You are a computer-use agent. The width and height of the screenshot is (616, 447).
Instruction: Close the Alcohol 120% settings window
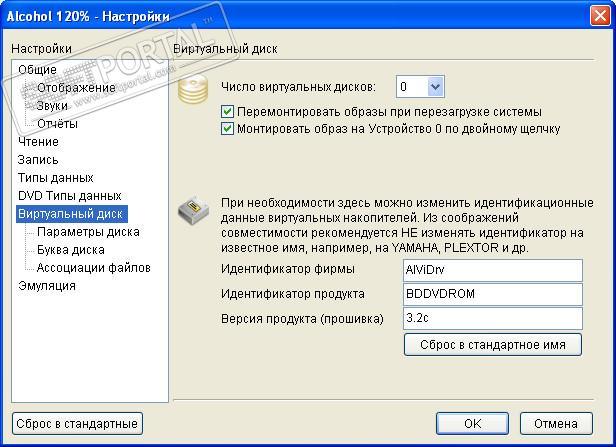coord(600,16)
